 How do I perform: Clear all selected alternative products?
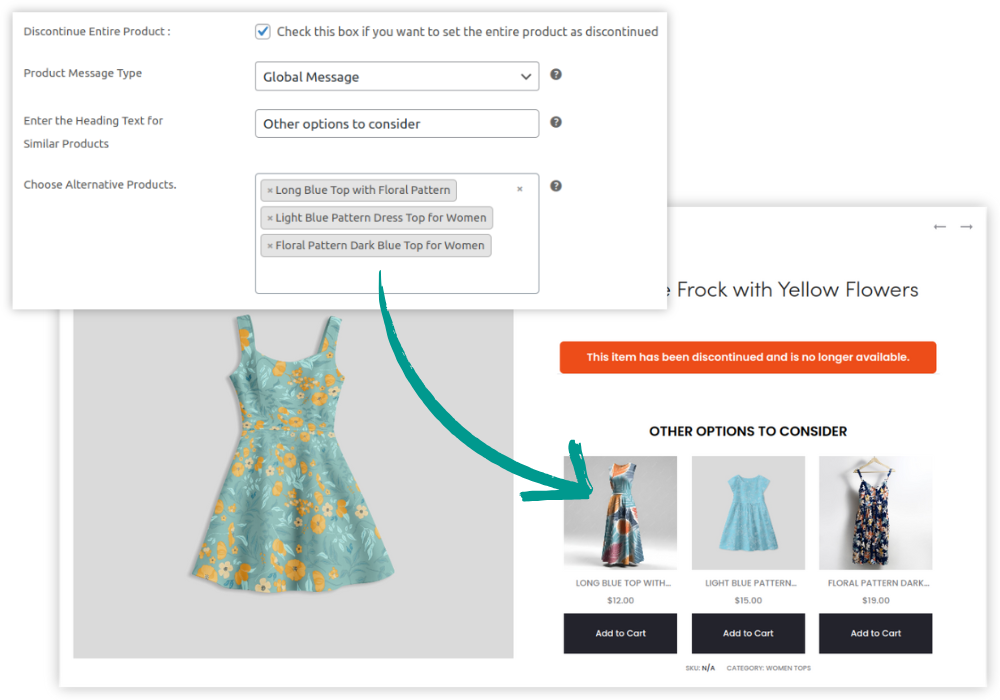(519, 189)
